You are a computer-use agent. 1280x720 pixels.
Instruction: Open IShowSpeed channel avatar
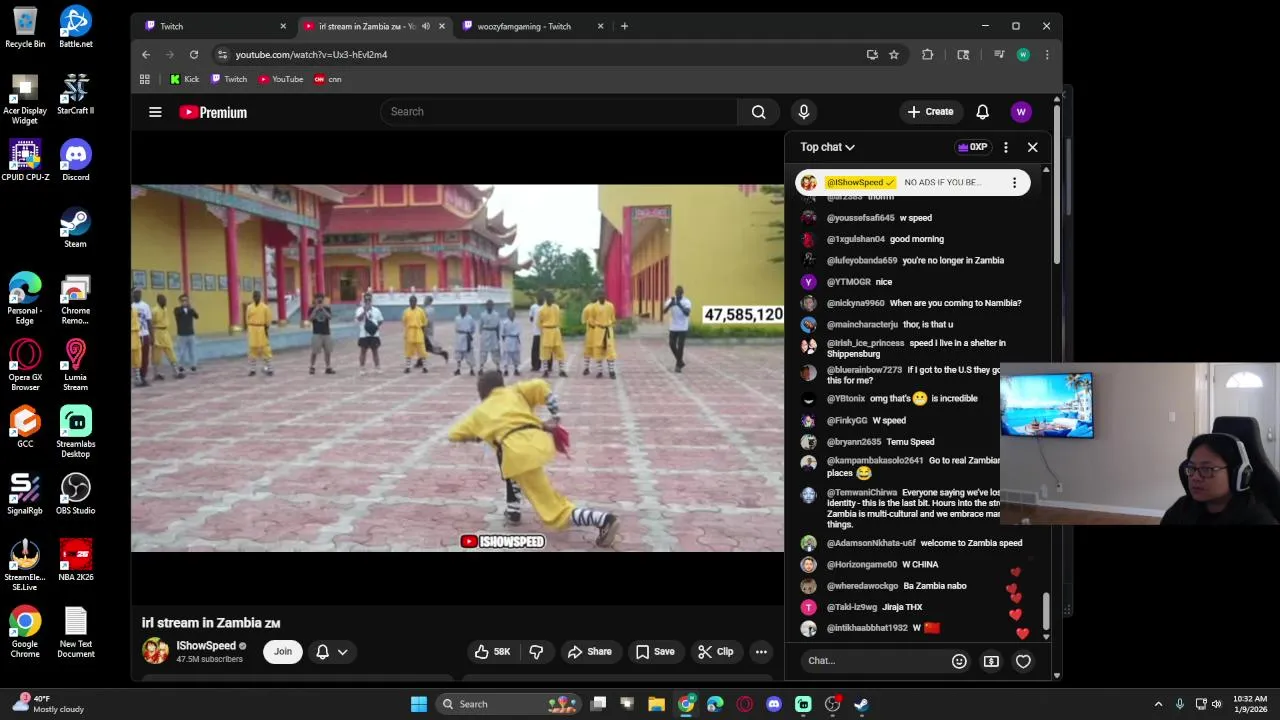pyautogui.click(x=156, y=652)
